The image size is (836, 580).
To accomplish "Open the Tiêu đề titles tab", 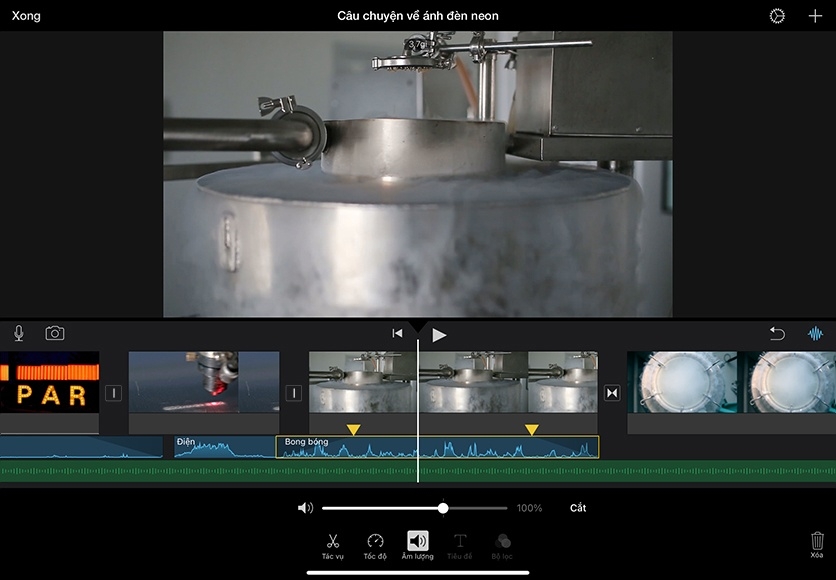I will [460, 545].
